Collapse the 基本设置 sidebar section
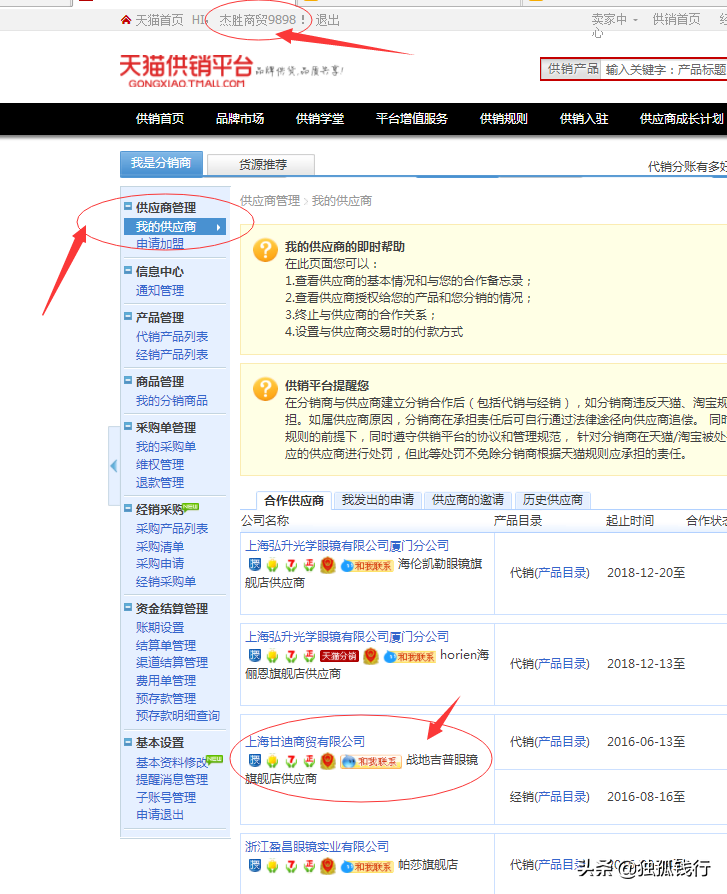The image size is (727, 894). pyautogui.click(x=128, y=742)
